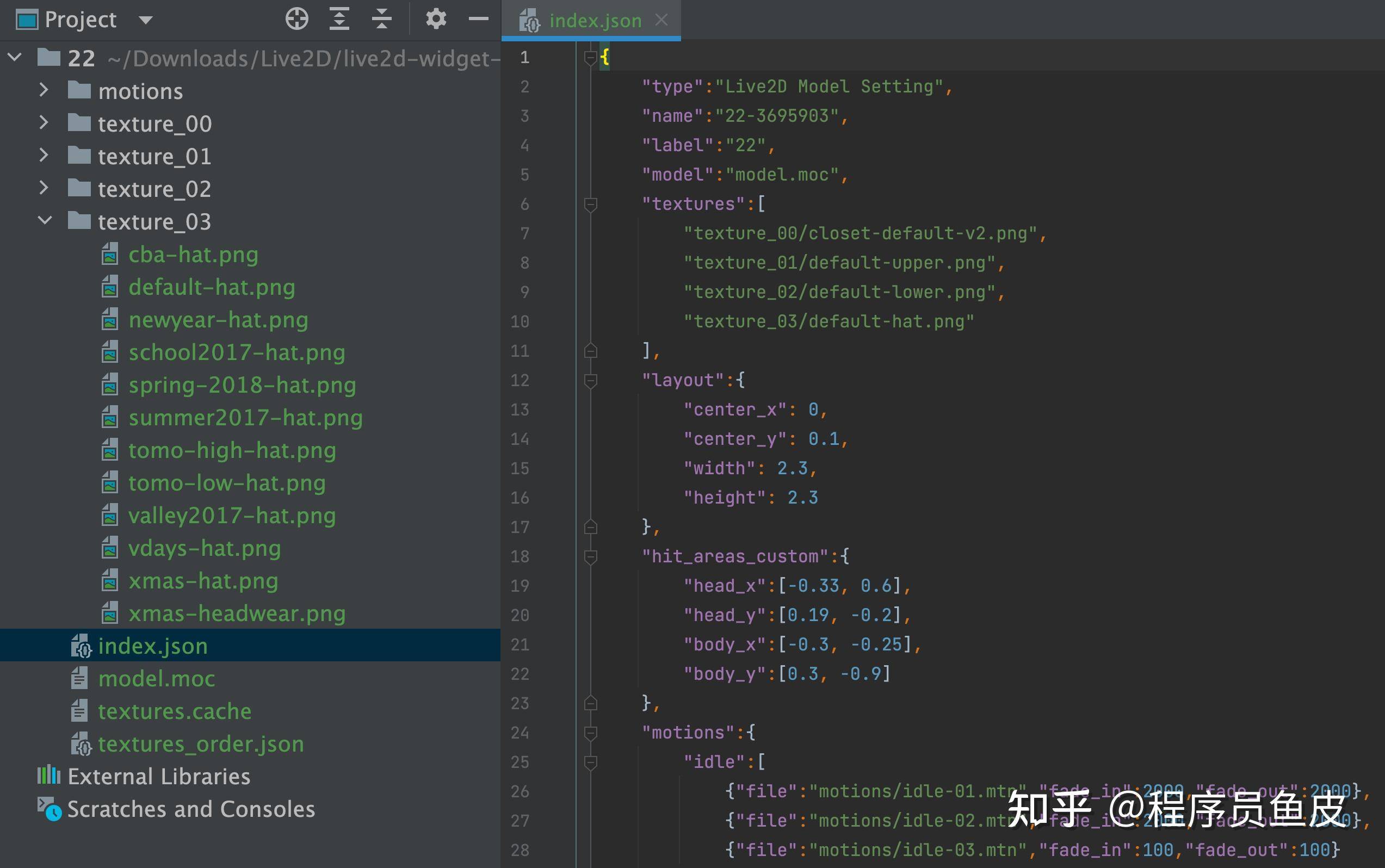The width and height of the screenshot is (1385, 868).
Task: Click Scratches and Consoles node
Action: 191,809
